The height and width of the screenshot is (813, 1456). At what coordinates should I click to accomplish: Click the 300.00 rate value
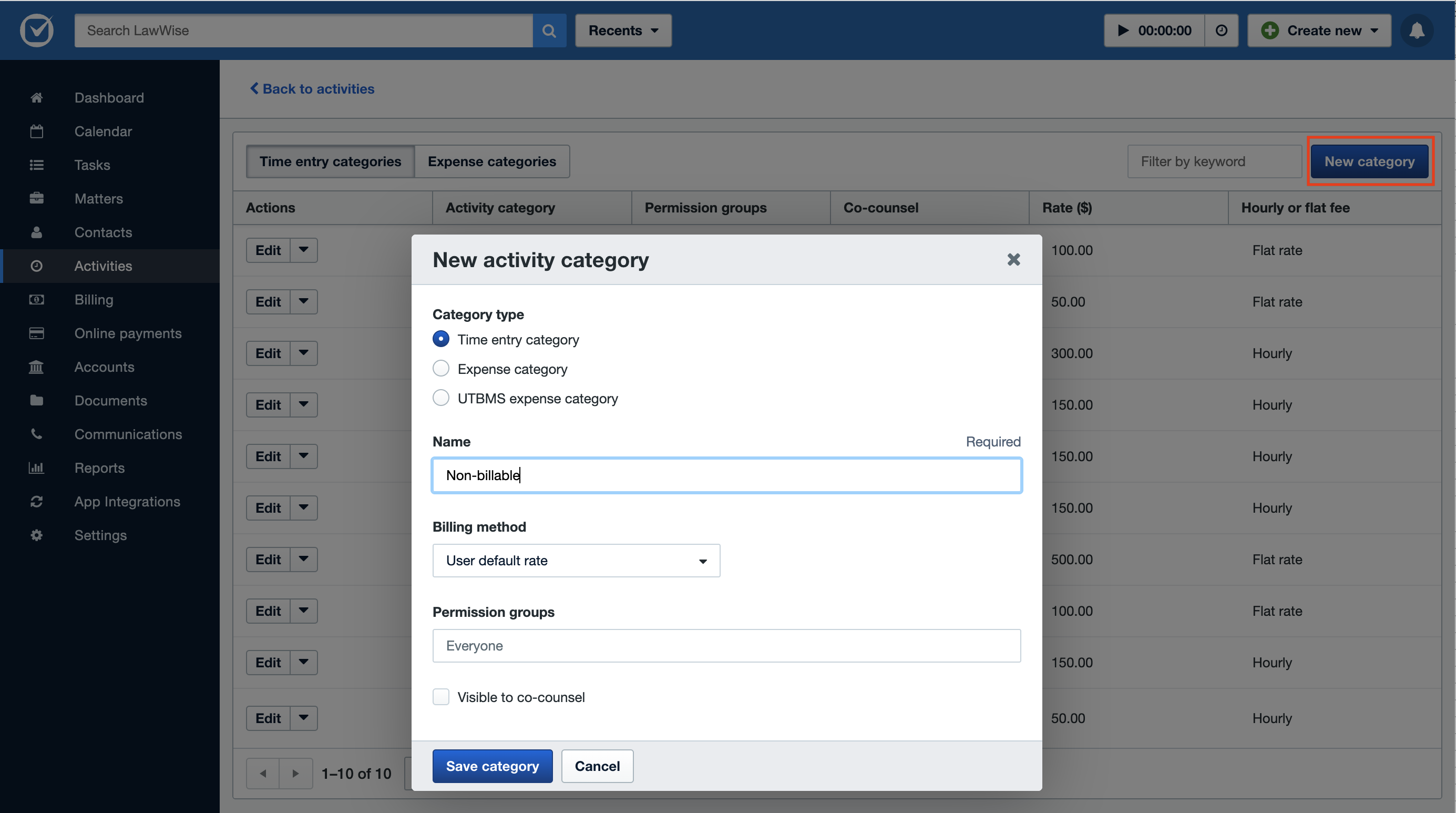click(1072, 353)
